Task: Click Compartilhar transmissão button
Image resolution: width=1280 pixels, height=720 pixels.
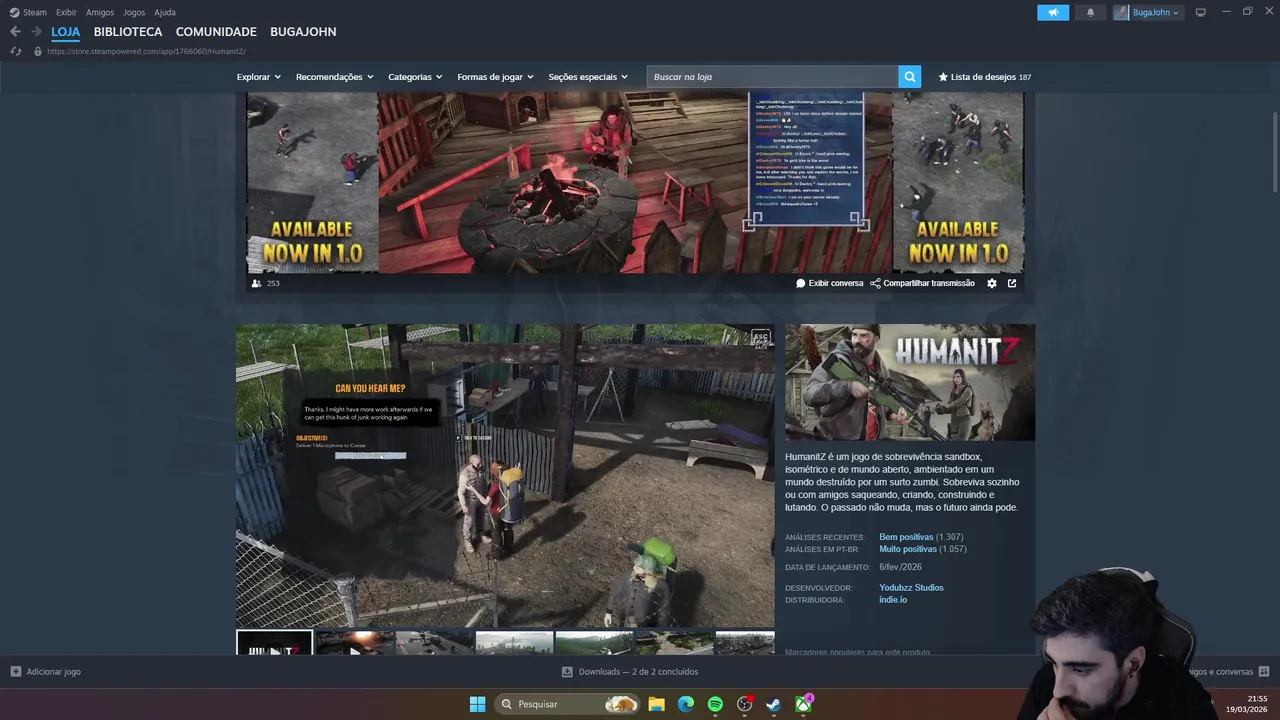Action: point(922,283)
